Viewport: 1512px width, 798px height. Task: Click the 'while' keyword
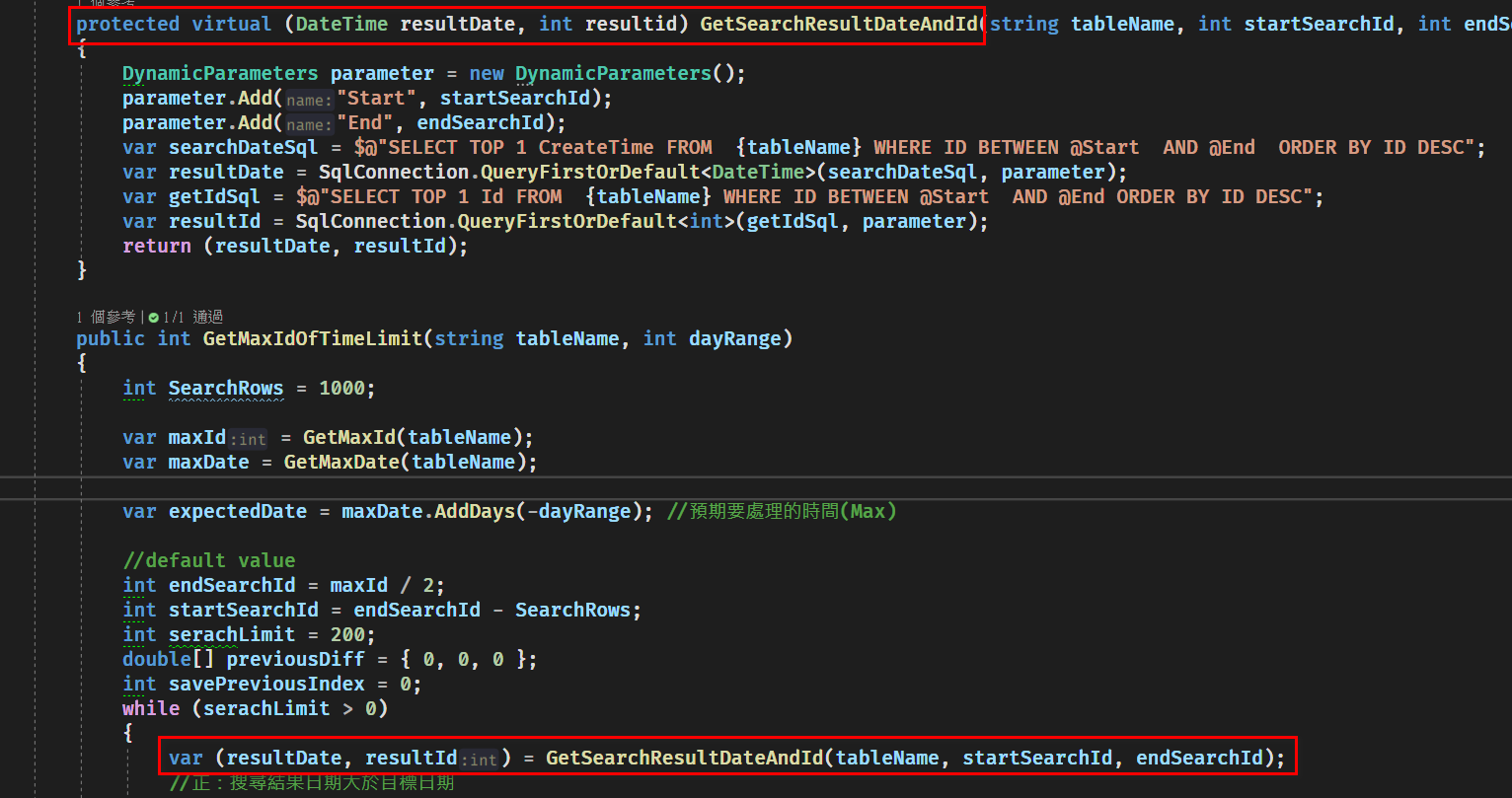pos(151,709)
